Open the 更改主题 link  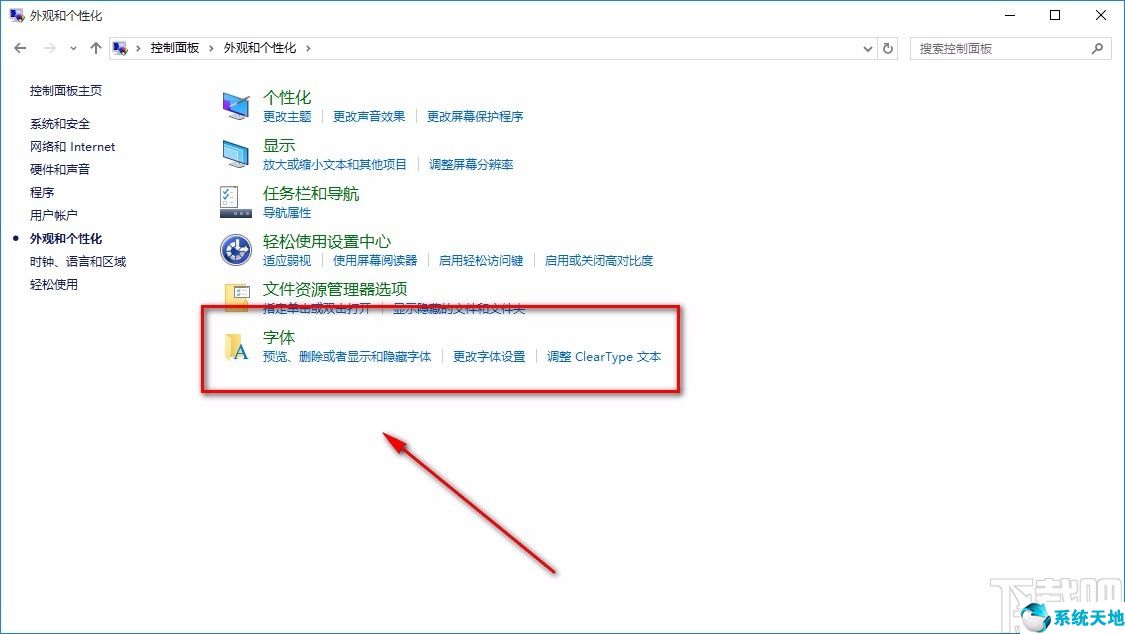(x=287, y=116)
